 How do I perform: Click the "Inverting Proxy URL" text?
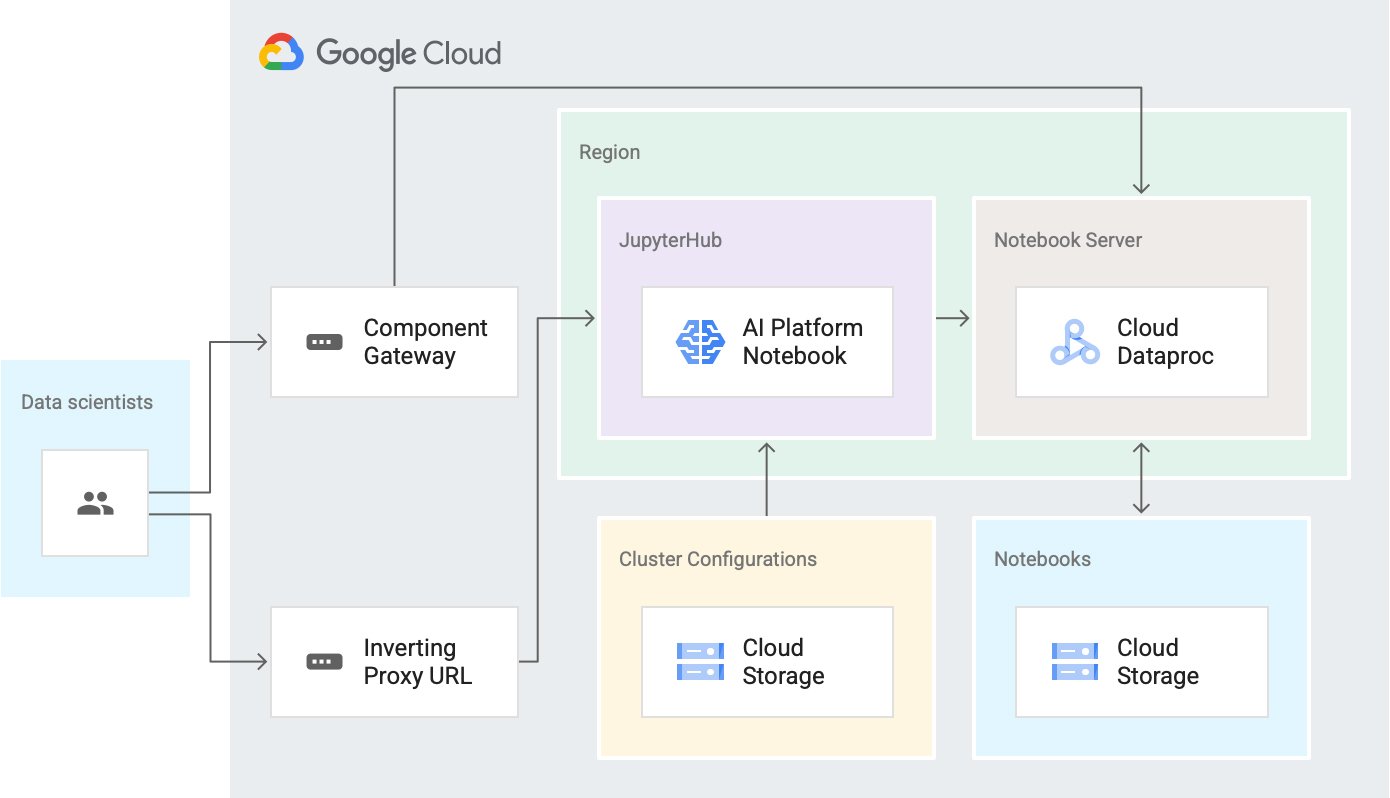tap(417, 662)
